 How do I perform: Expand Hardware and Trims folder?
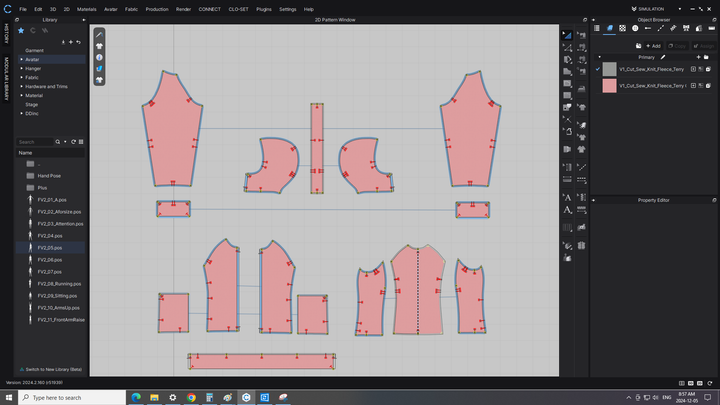[22, 86]
